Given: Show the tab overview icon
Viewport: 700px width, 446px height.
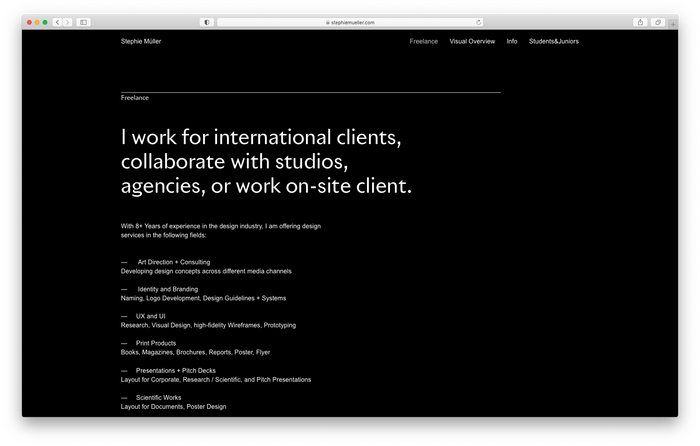Looking at the screenshot, I should 658,22.
